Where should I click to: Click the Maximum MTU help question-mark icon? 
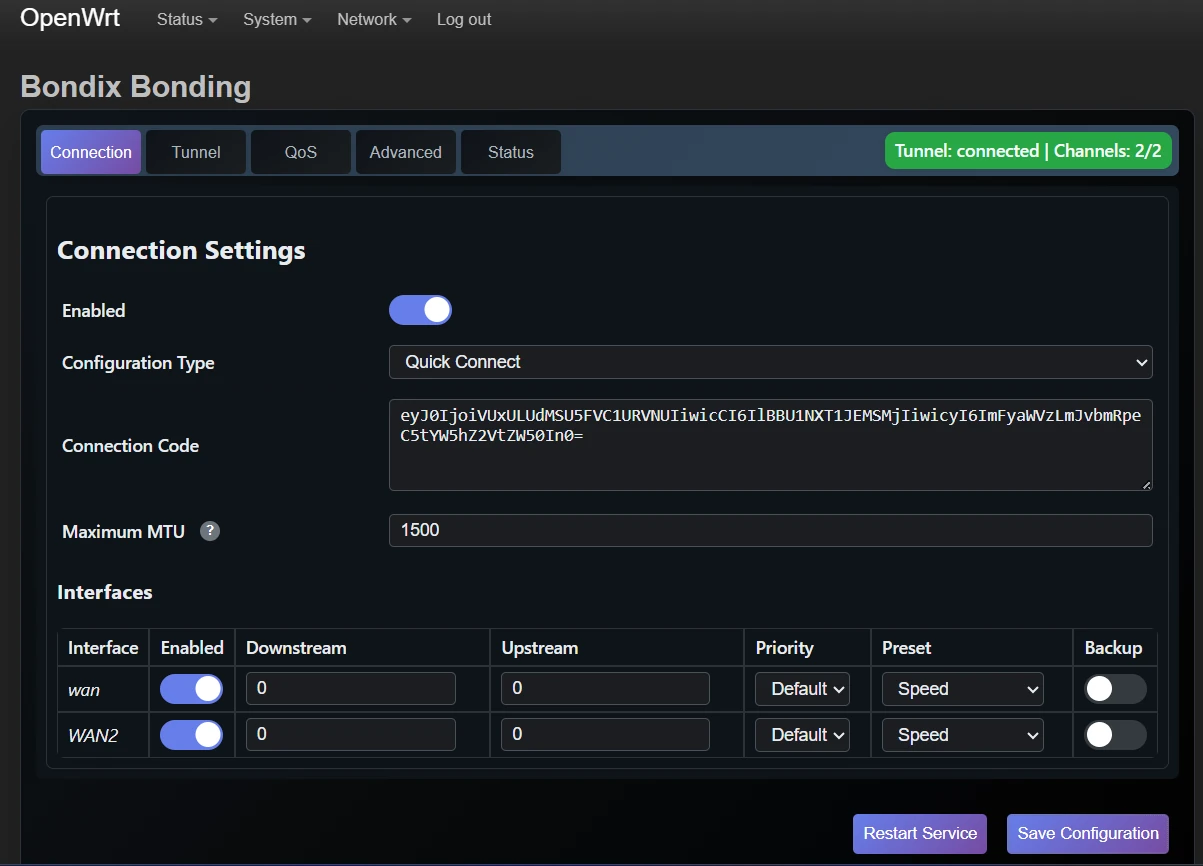click(210, 531)
